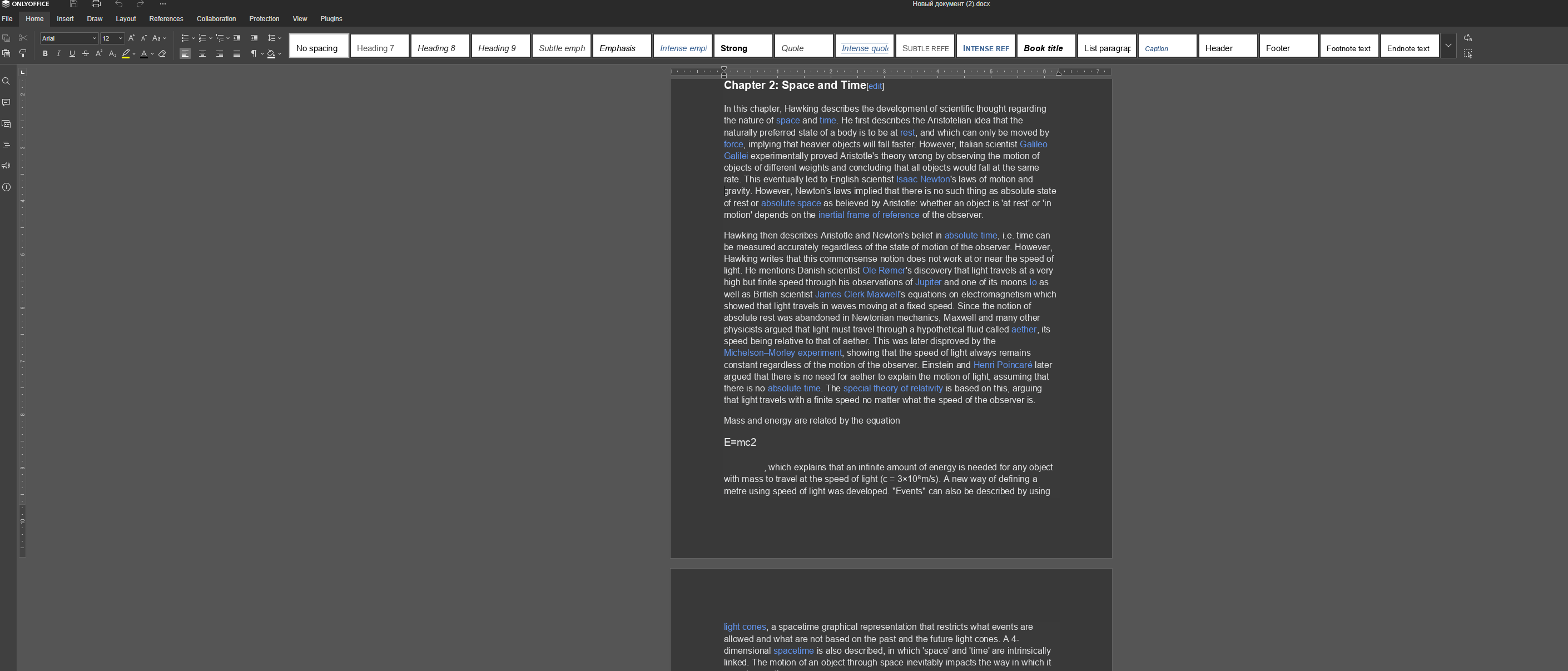Click the Select all icon at toolbar right
Image resolution: width=1568 pixels, height=671 pixels.
point(1467,53)
